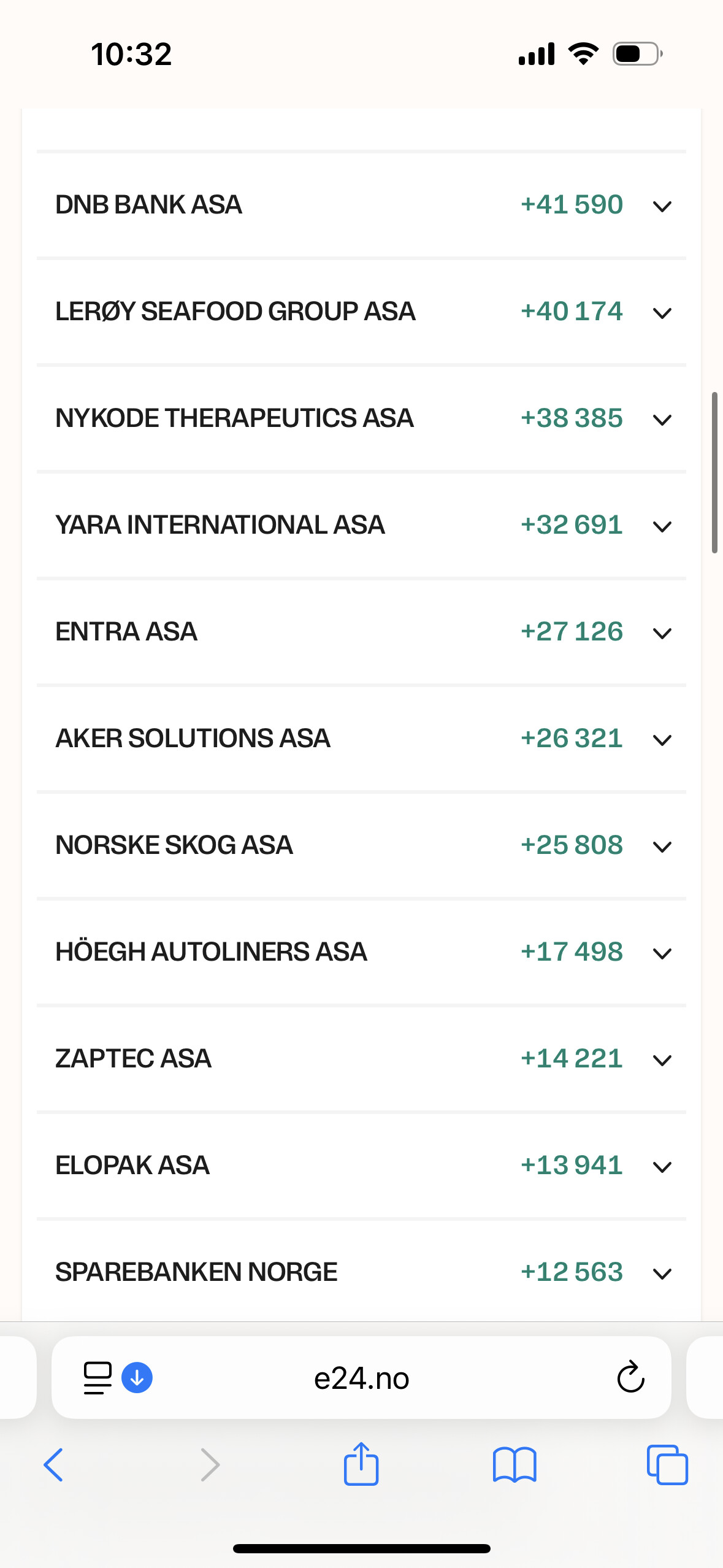Expand the LERØY SEAFOOD GROUP ASA chevron
The height and width of the screenshot is (1568, 723).
click(662, 313)
